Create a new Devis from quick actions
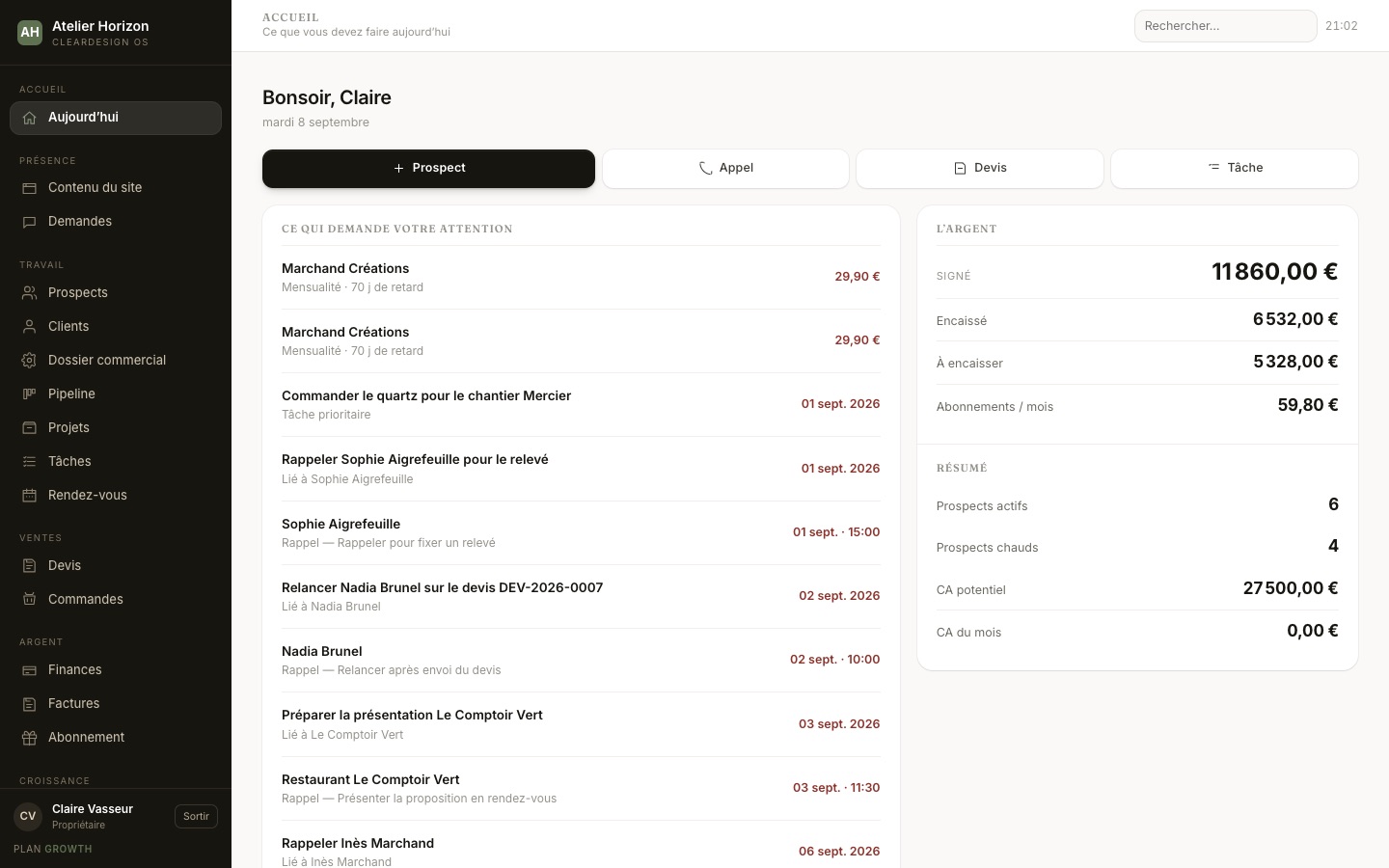 (x=980, y=169)
